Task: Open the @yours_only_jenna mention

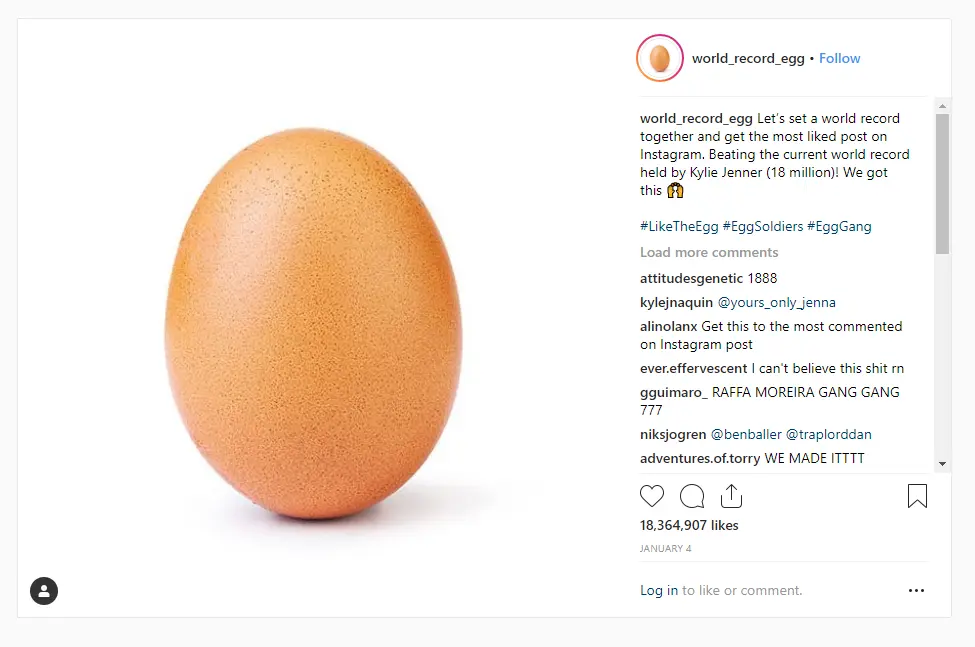Action: tap(777, 303)
